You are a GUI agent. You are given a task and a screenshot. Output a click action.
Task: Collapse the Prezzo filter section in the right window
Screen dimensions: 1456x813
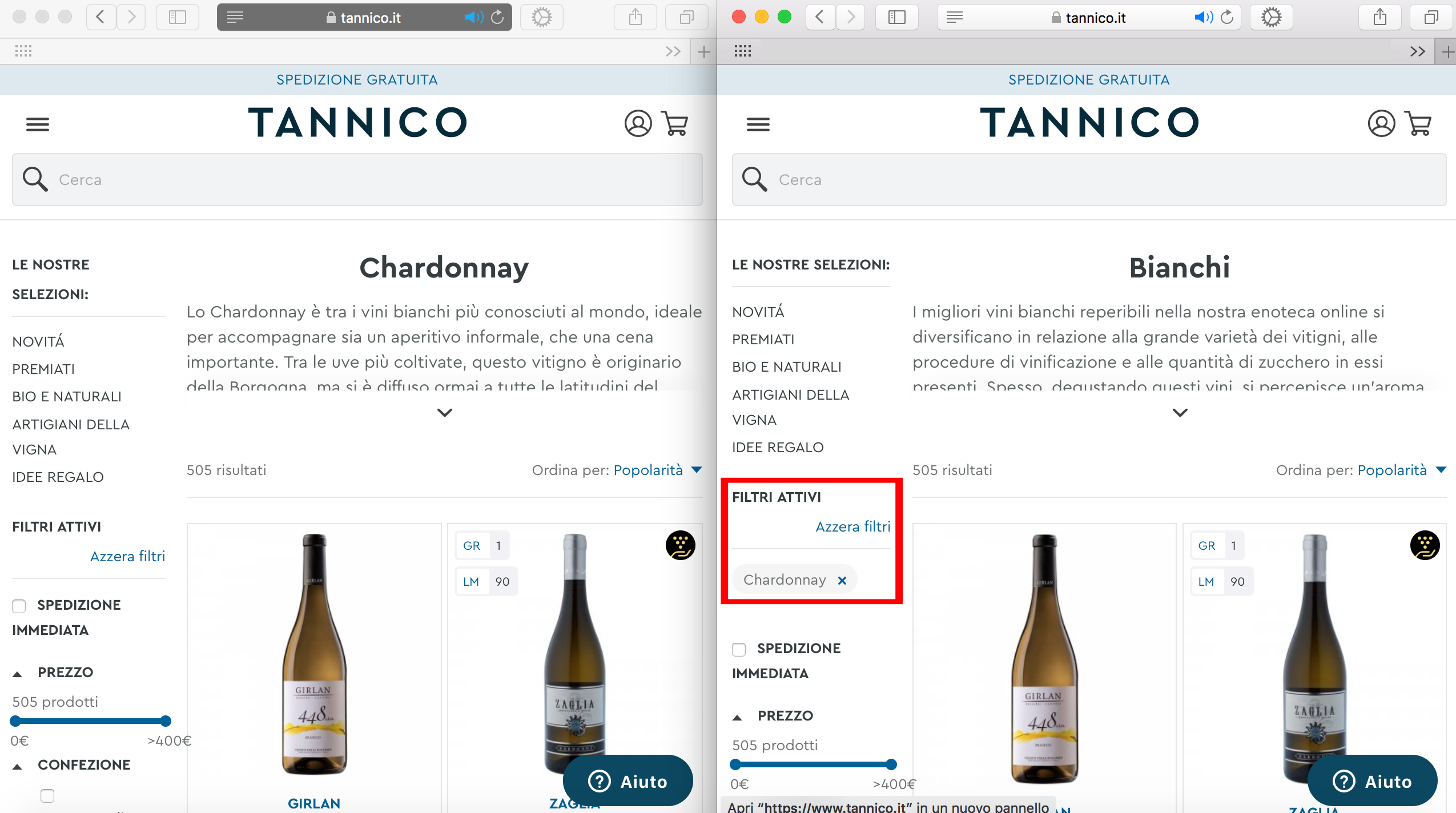click(738, 717)
